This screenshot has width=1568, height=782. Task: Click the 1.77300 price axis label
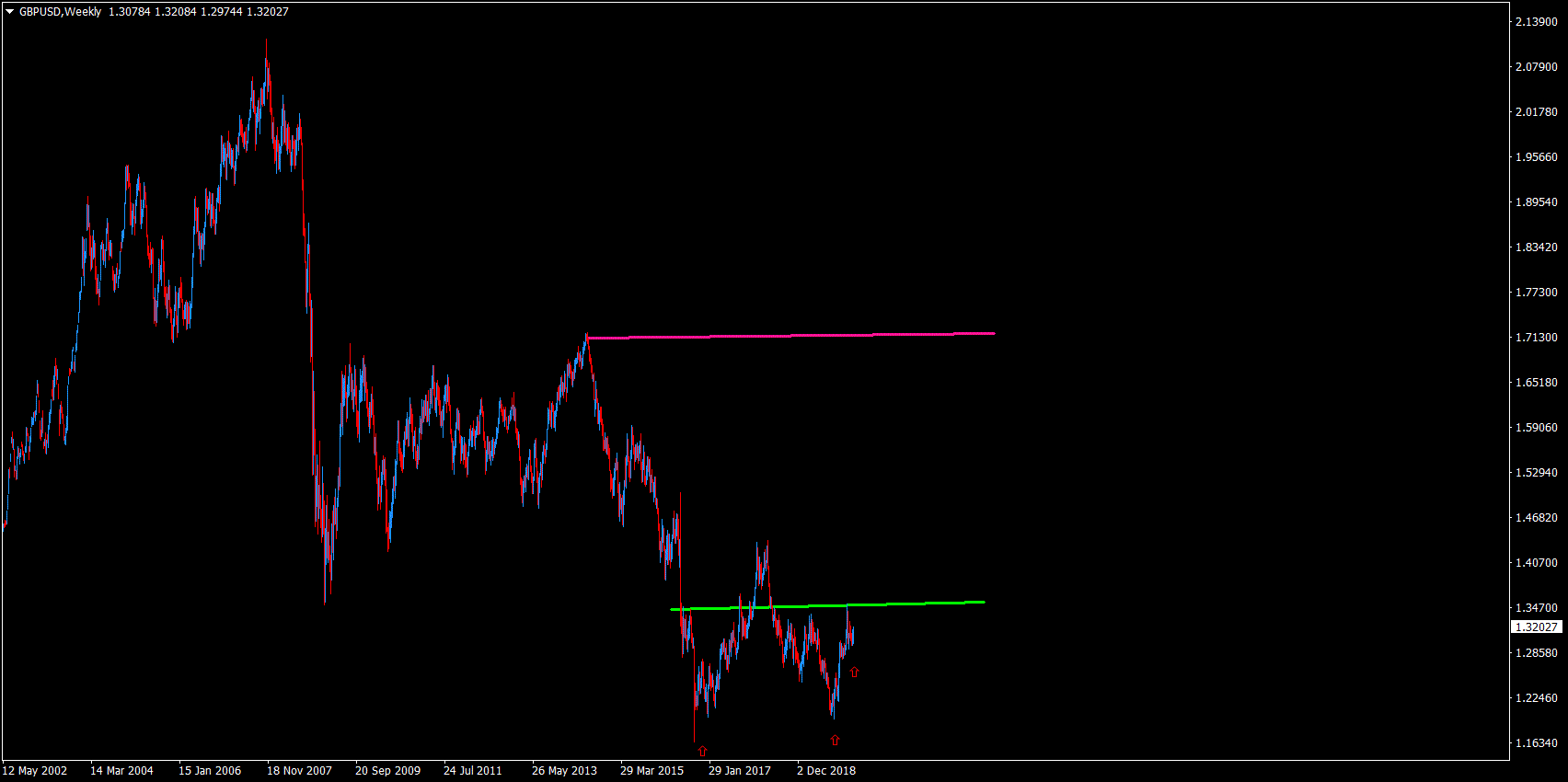[x=1537, y=293]
